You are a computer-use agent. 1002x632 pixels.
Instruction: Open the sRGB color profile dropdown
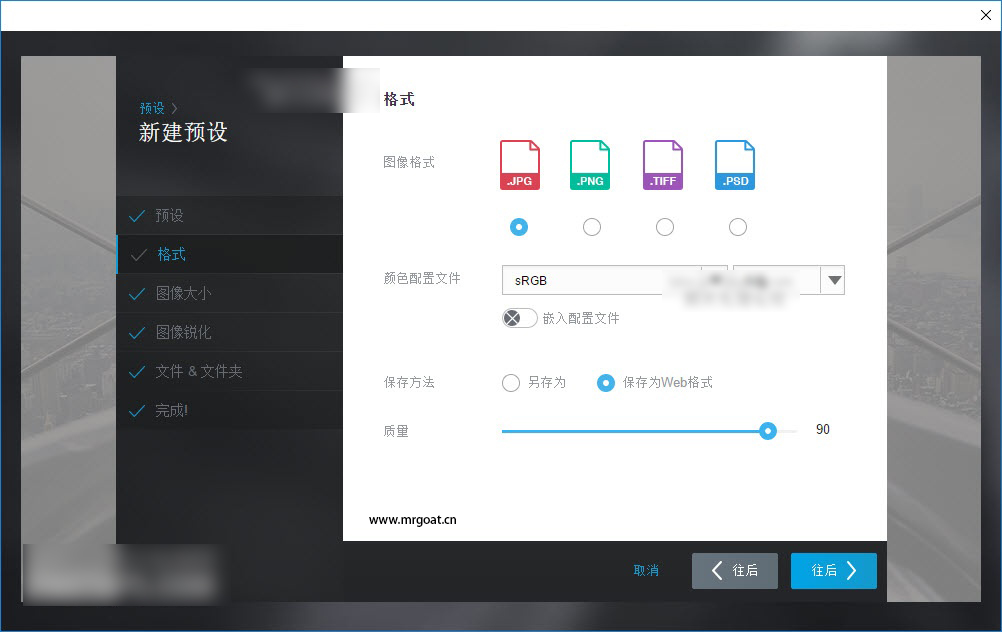point(834,280)
